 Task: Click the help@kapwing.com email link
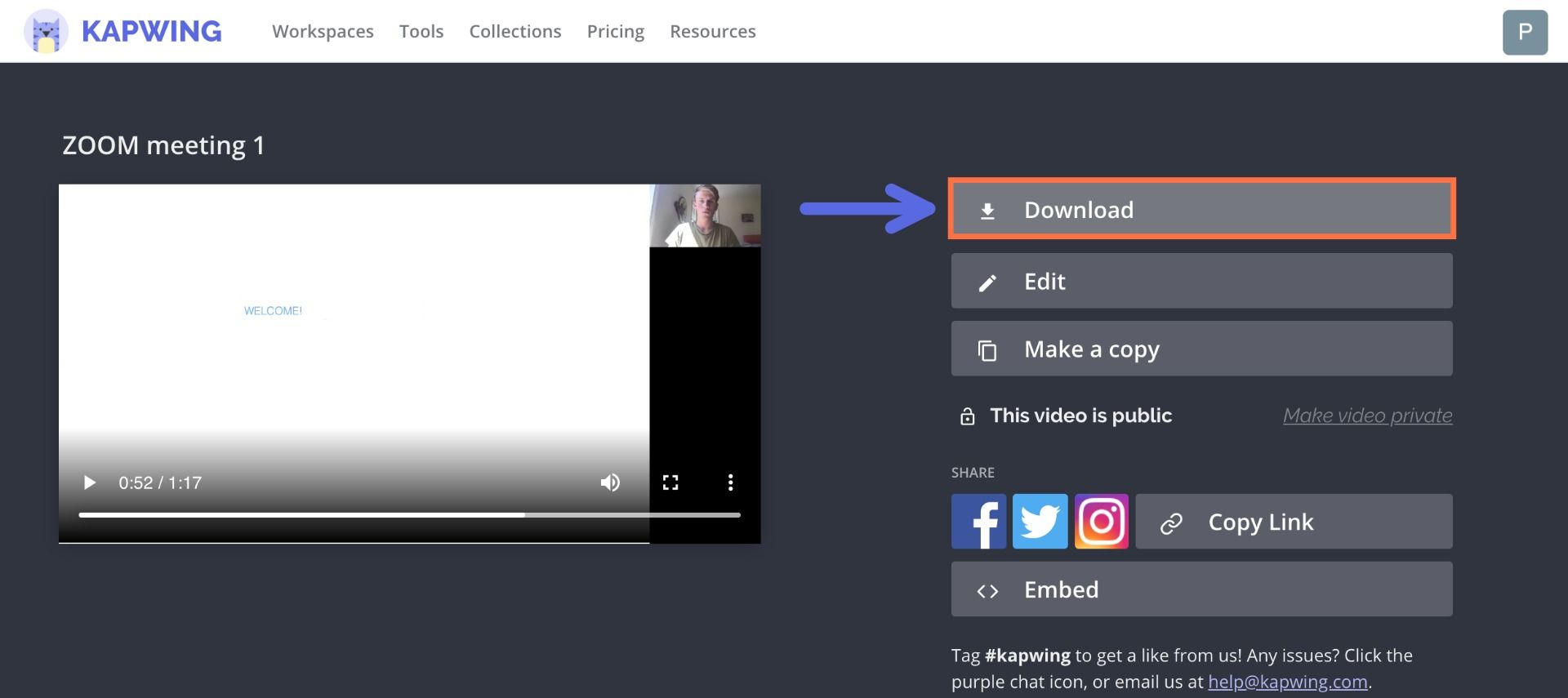[1287, 682]
